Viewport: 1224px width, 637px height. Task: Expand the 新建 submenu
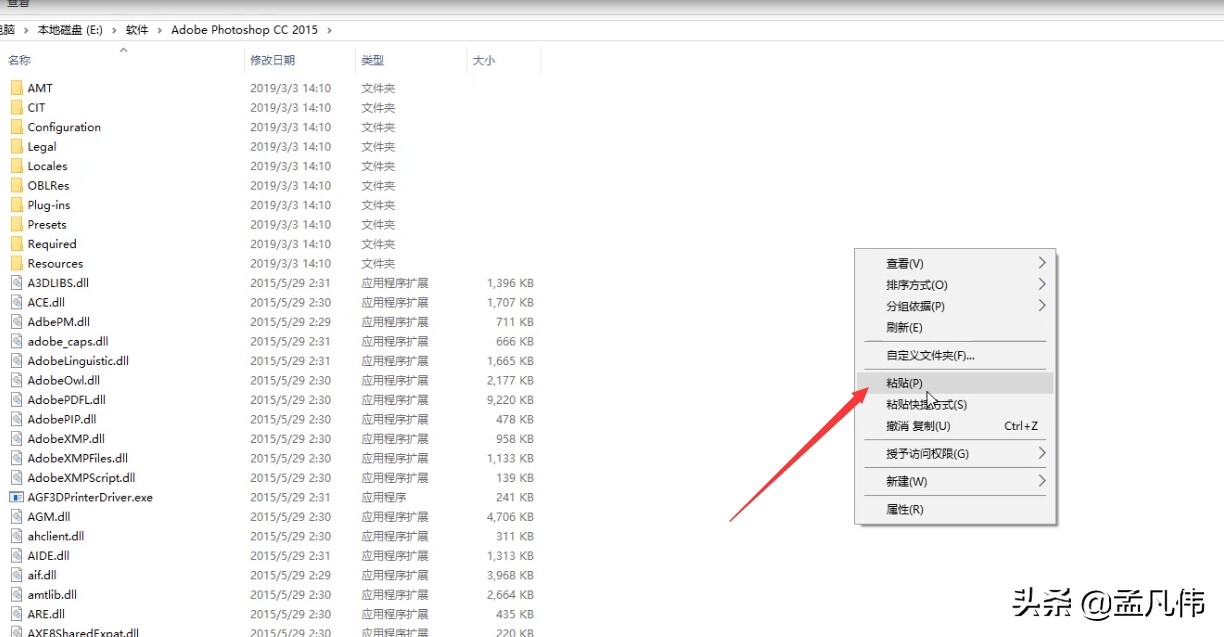1041,480
